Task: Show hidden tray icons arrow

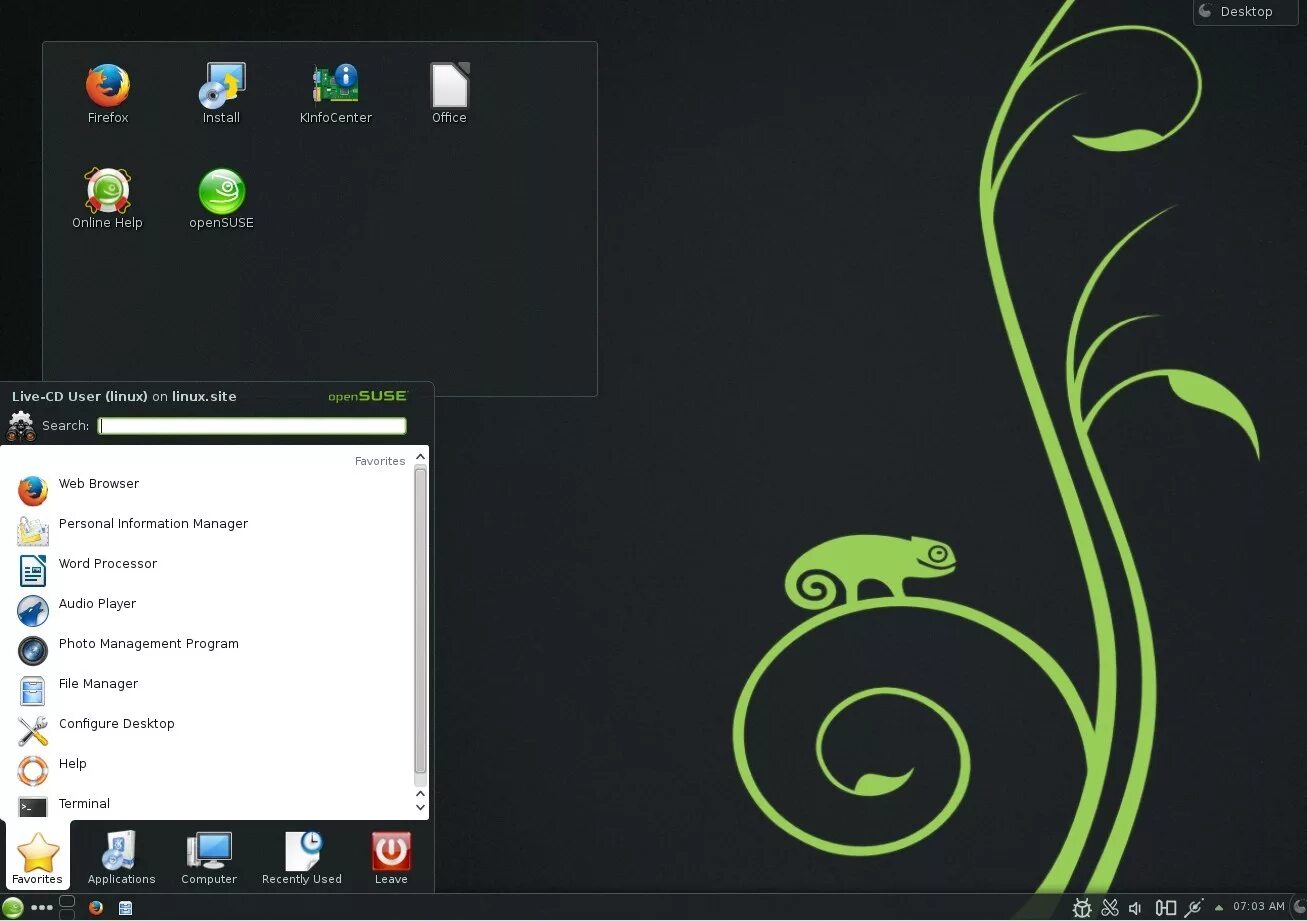Action: (1218, 908)
